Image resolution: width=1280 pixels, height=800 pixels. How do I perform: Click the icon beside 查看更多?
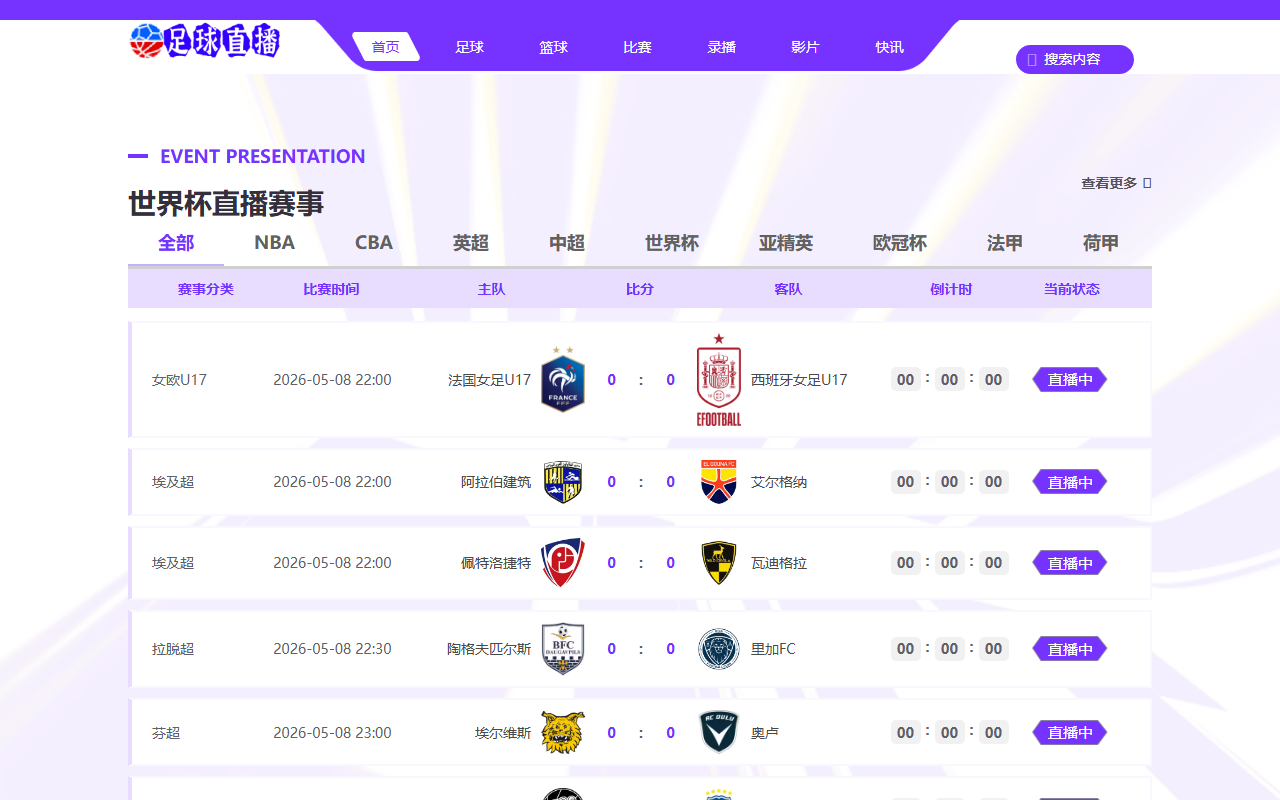[1147, 183]
